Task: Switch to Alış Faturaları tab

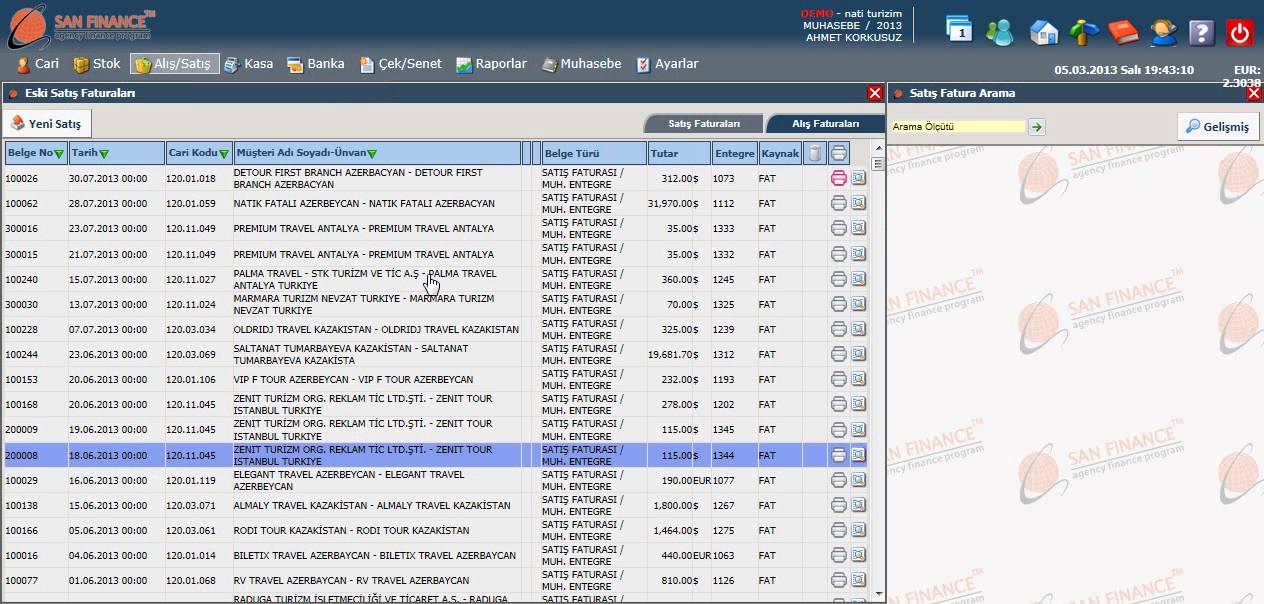Action: click(x=825, y=124)
